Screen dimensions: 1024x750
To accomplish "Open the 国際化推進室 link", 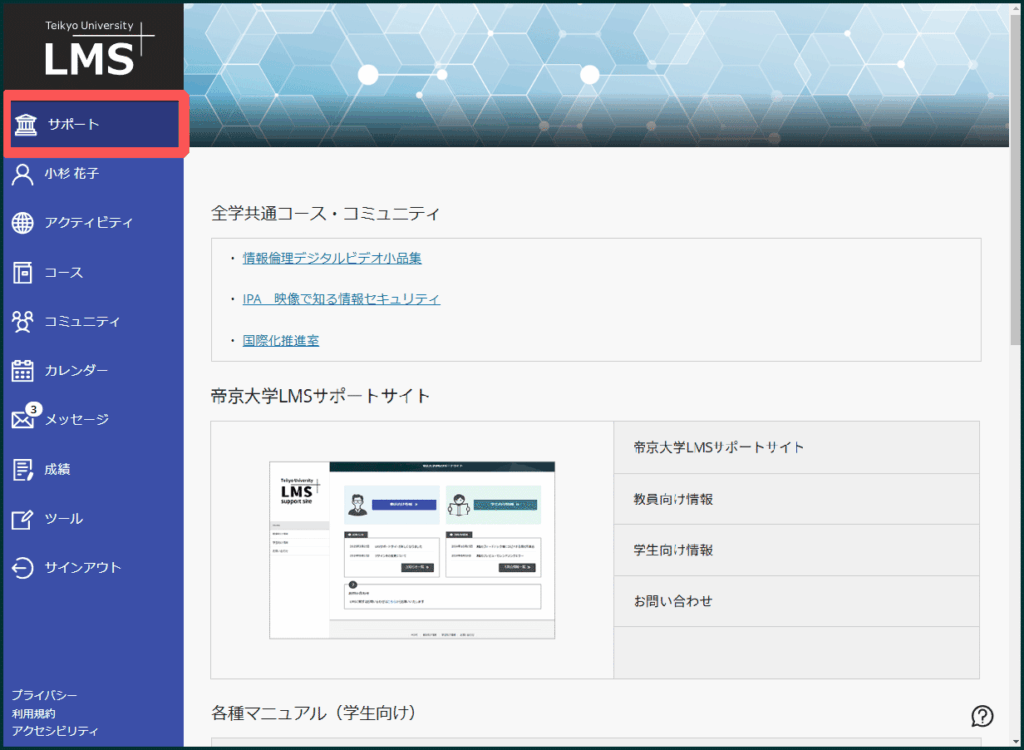I will (281, 340).
